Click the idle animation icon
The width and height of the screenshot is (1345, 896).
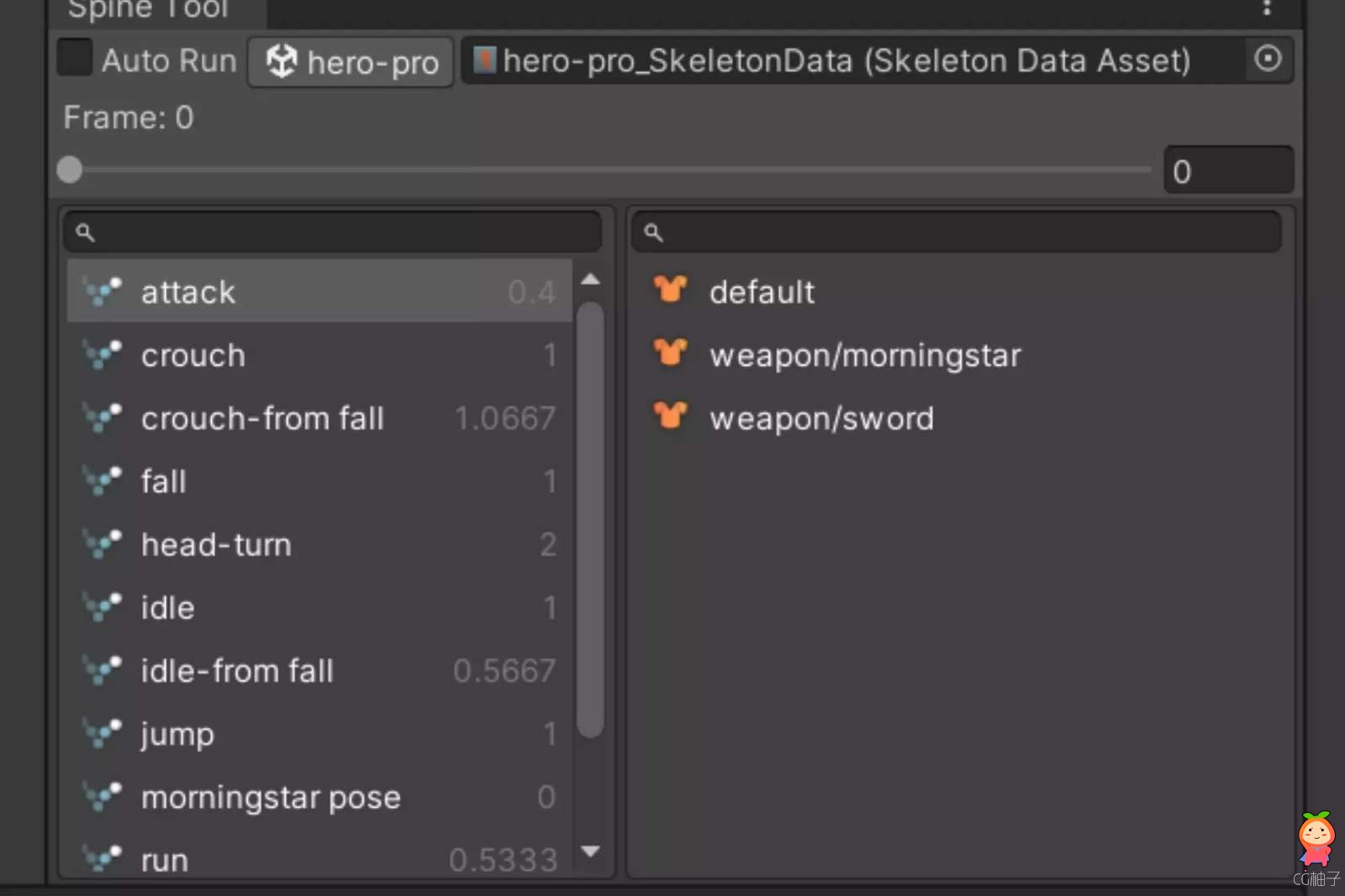103,606
